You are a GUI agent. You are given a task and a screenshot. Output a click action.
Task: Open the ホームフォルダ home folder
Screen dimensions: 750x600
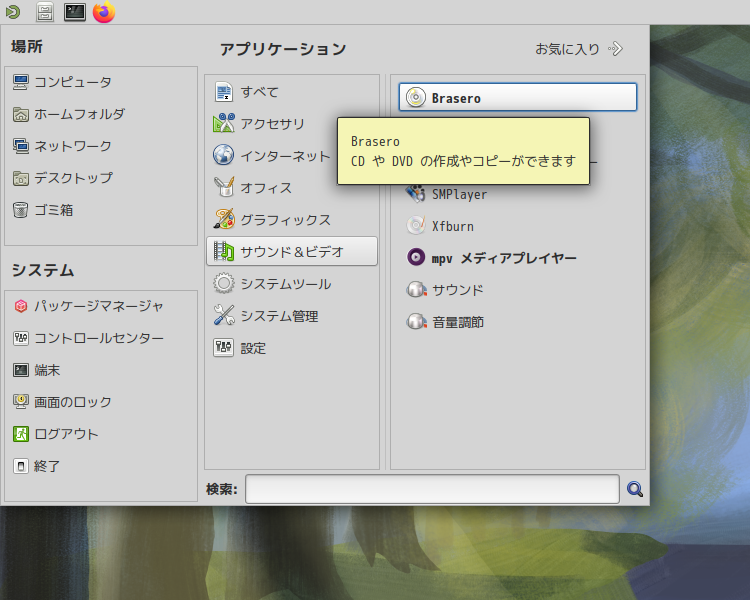[x=69, y=114]
